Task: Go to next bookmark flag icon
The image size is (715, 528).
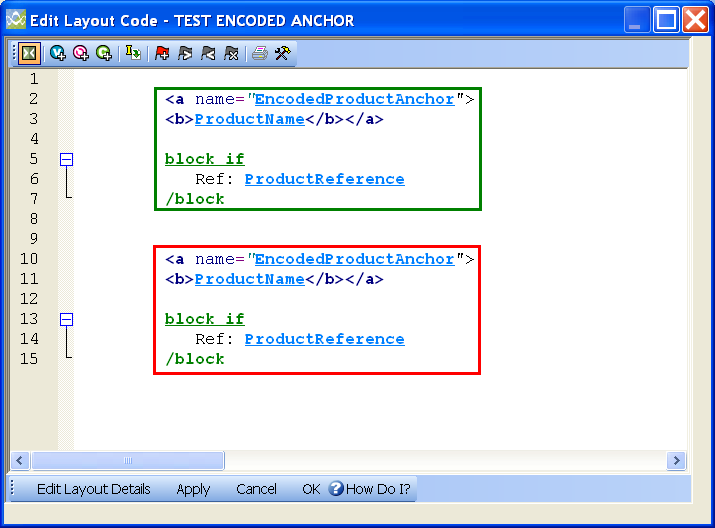Action: [185, 53]
